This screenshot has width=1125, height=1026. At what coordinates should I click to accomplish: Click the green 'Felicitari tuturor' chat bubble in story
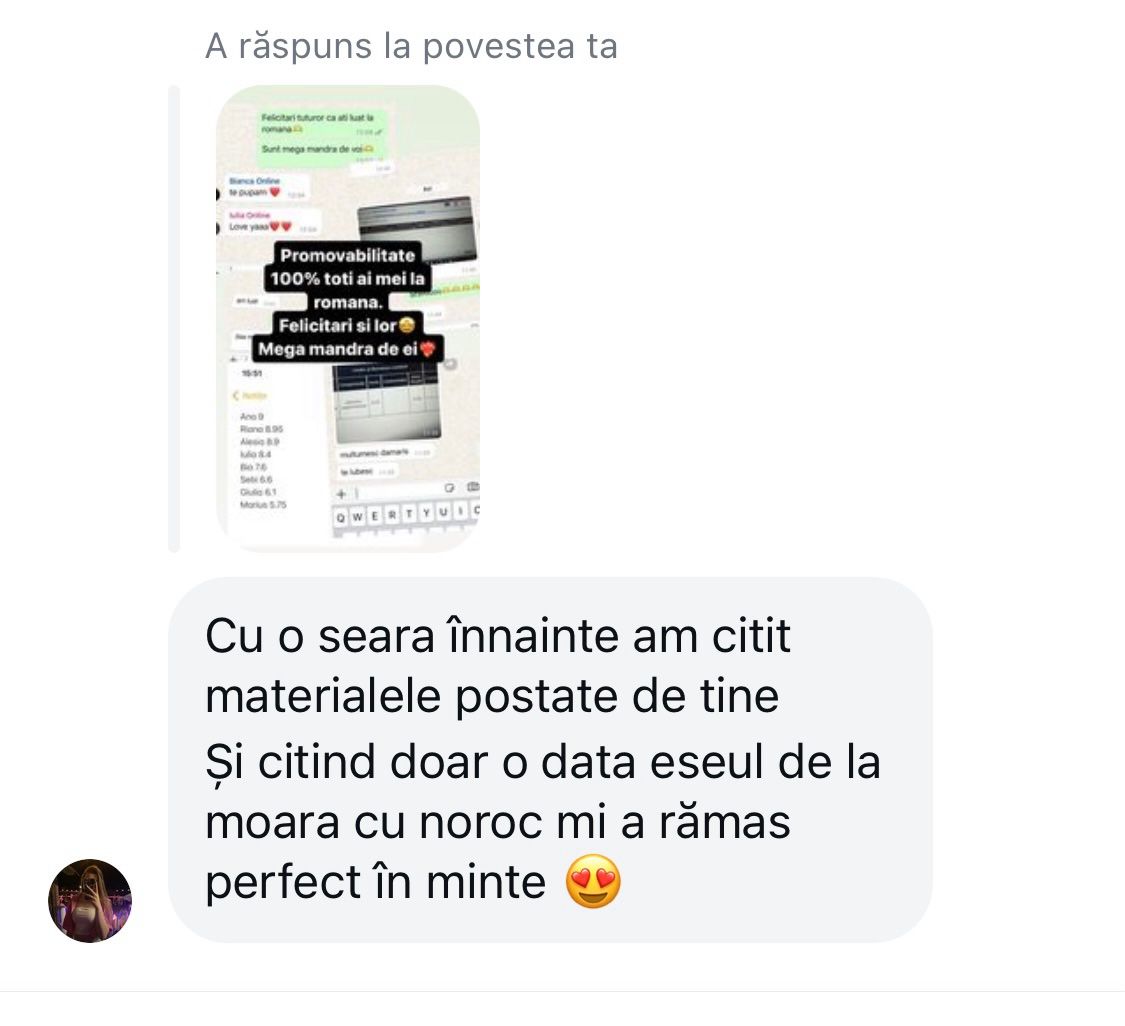[322, 123]
